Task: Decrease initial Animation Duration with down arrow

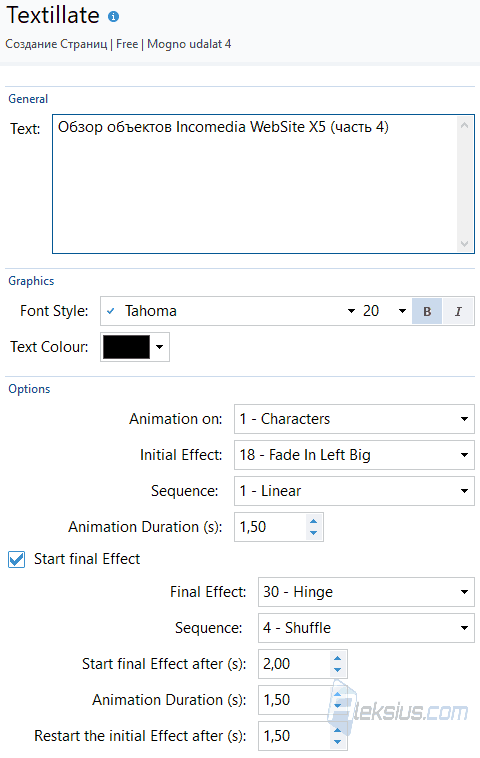Action: coord(313,533)
